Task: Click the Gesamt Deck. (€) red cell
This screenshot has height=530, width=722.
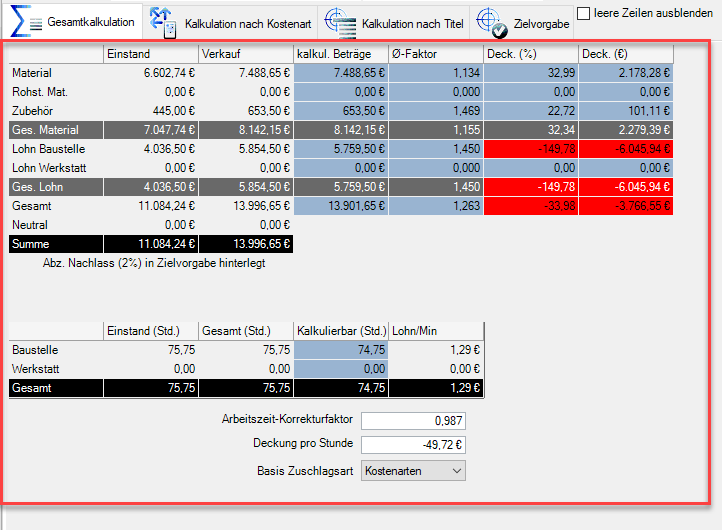Action: [625, 205]
